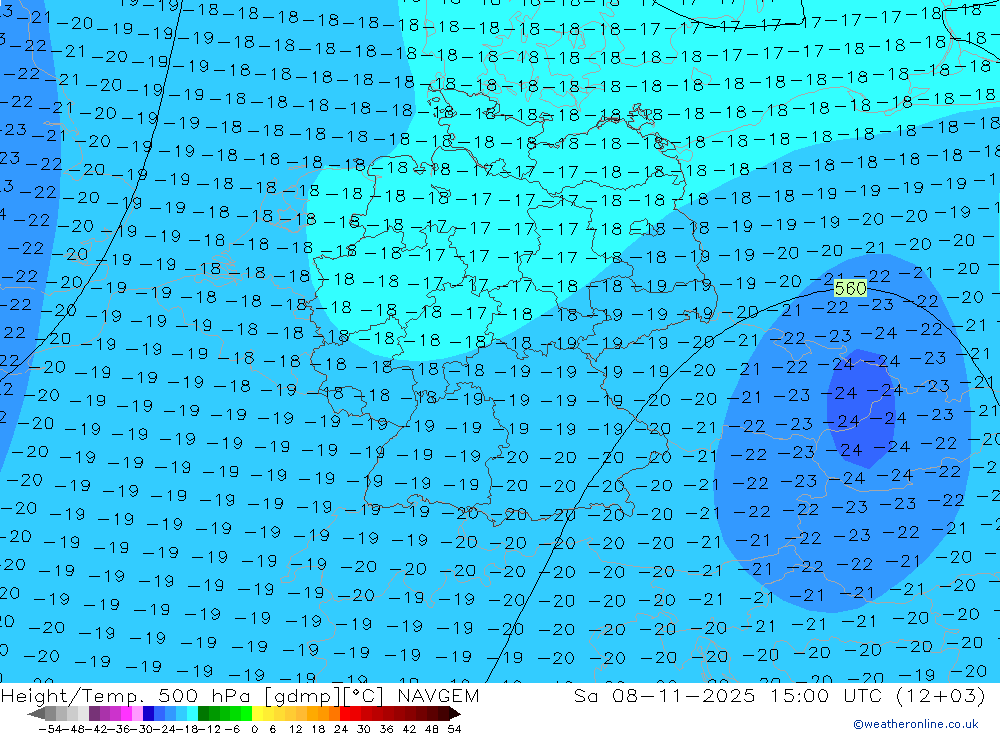This screenshot has width=1000, height=733.
Task: Pick the magenta swatch near -36 on scale
Action: [x=126, y=714]
